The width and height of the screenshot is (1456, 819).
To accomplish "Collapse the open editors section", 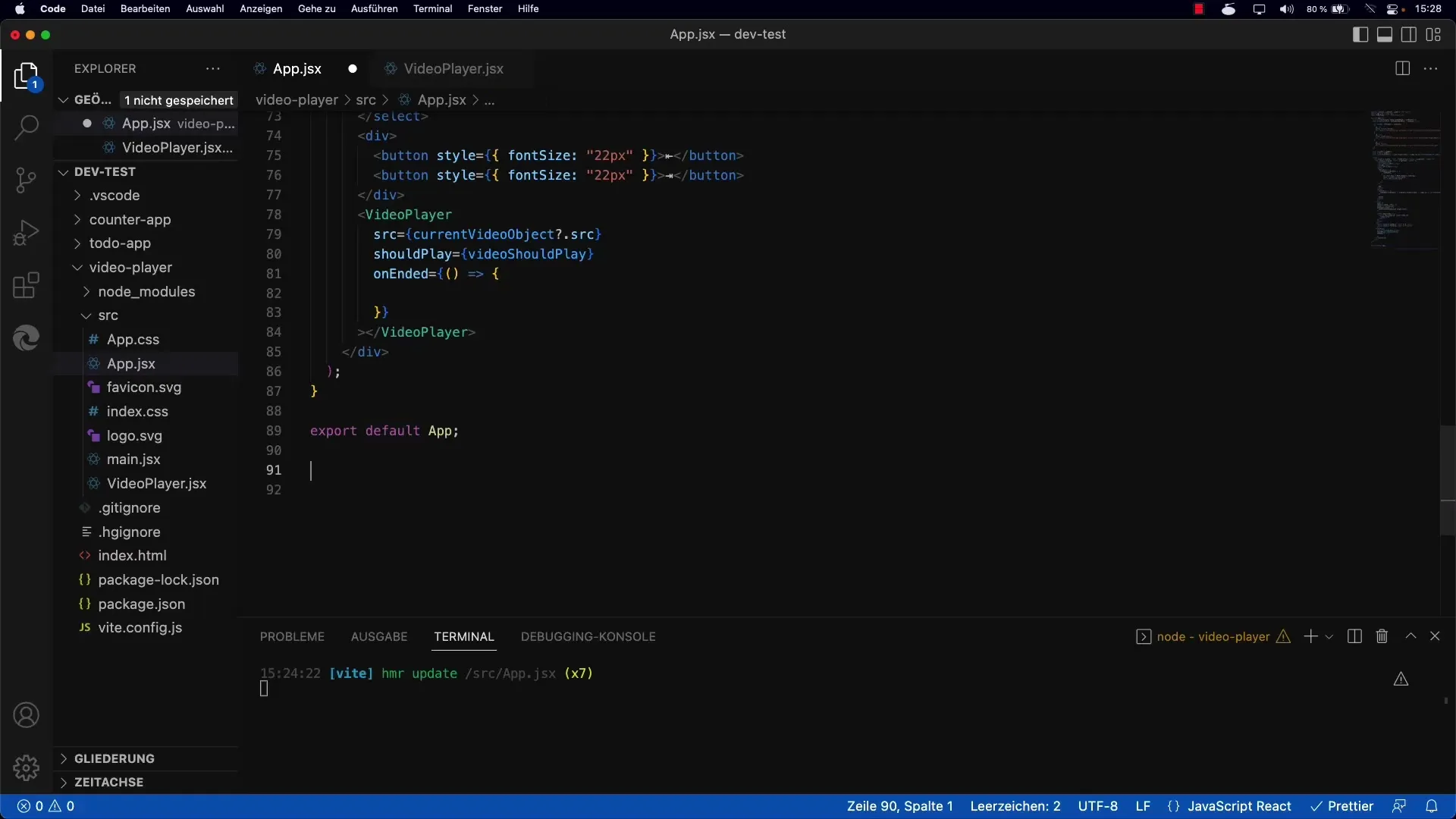I will pos(64,99).
